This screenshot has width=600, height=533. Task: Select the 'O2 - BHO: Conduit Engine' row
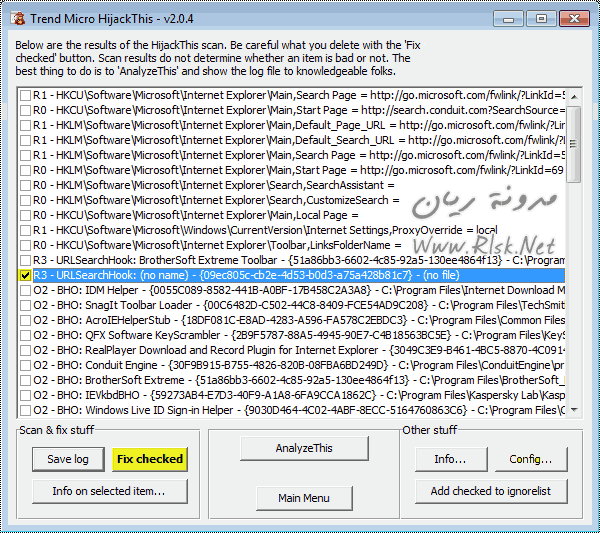click(299, 365)
